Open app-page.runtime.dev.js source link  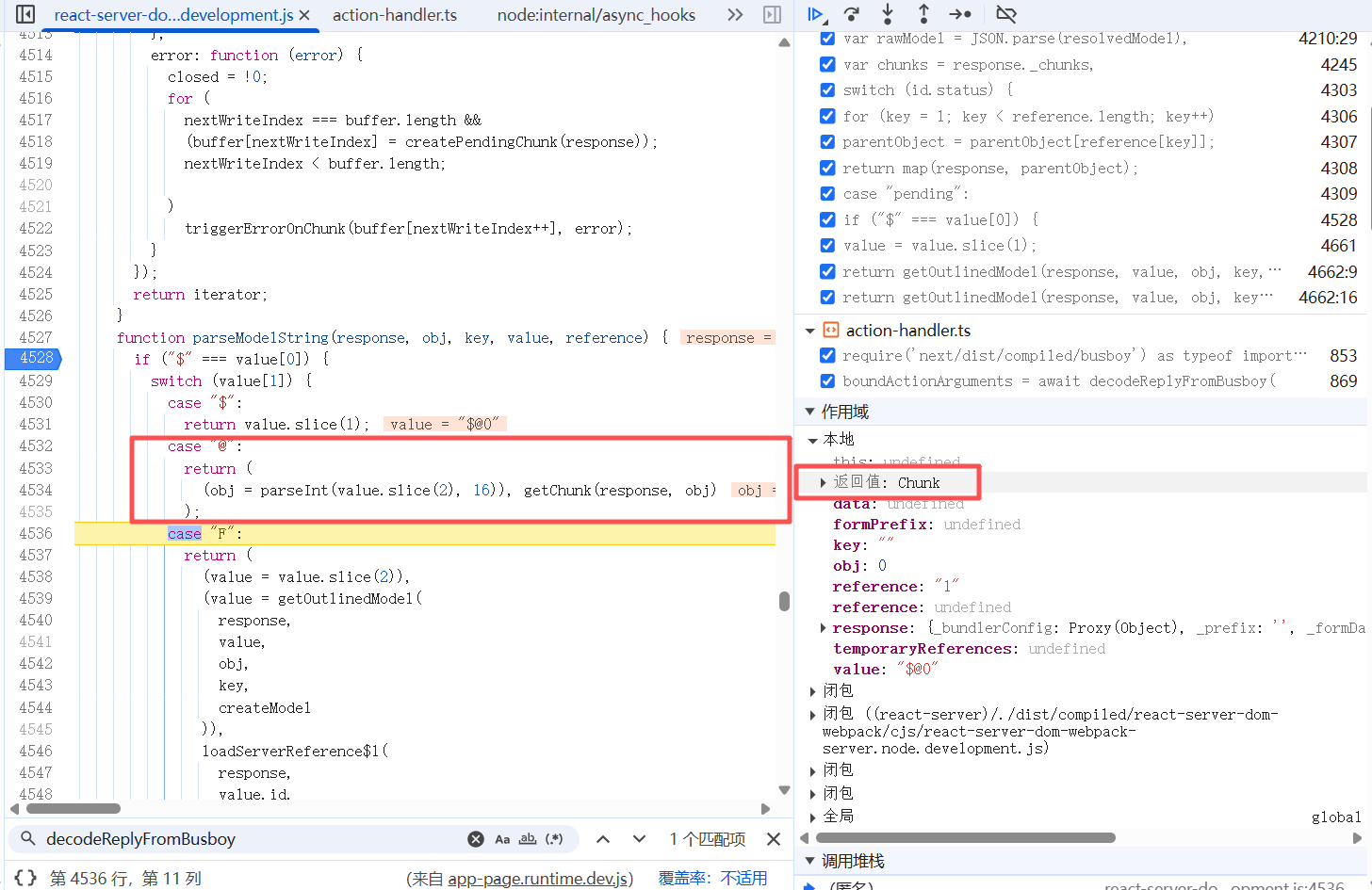540,879
